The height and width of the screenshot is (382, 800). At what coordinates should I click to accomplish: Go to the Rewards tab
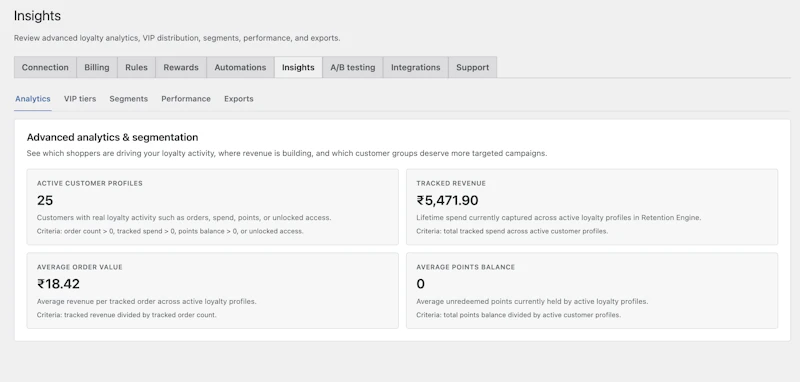[181, 67]
